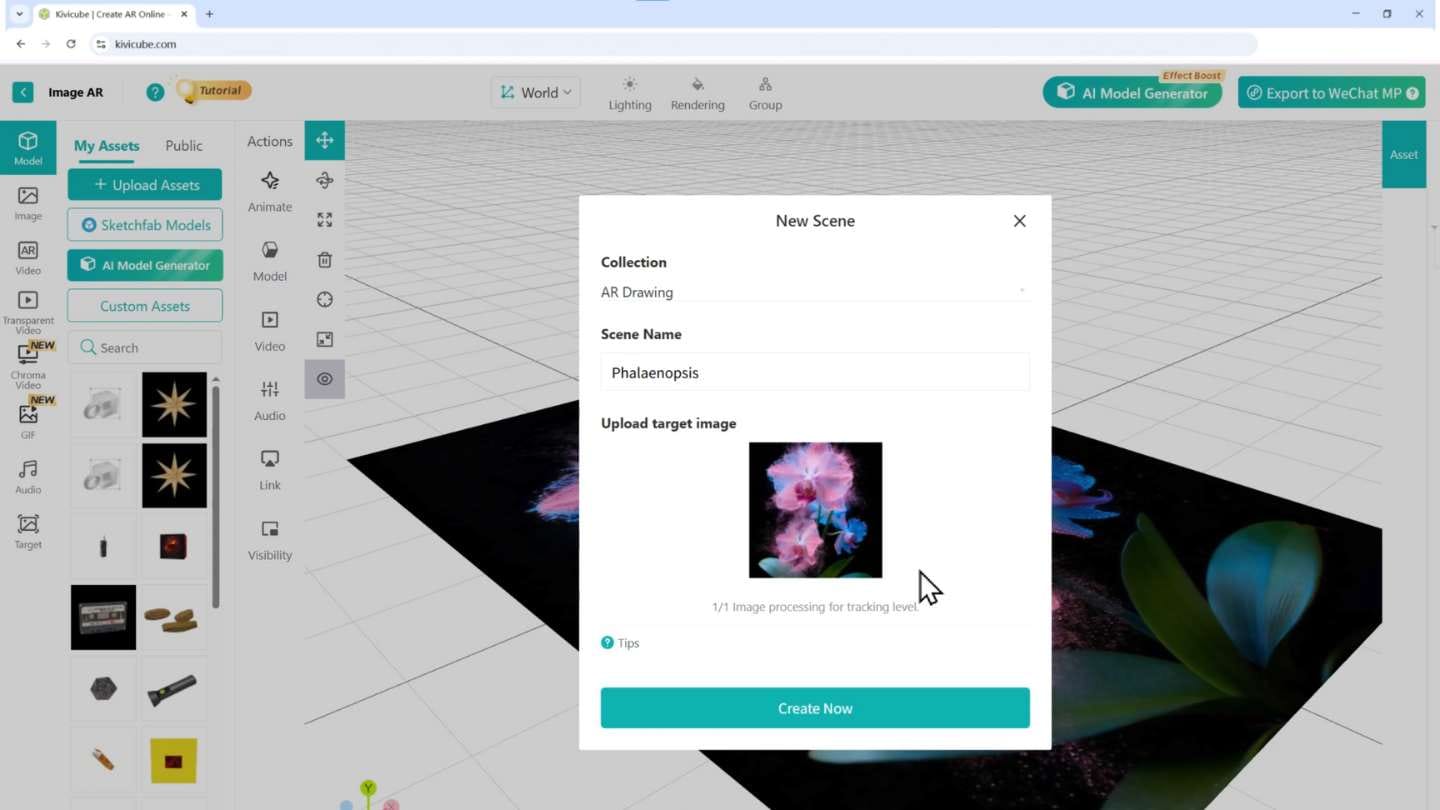Open the Collection dropdown showing AR Drawing
This screenshot has height=810, width=1440.
[x=814, y=292]
